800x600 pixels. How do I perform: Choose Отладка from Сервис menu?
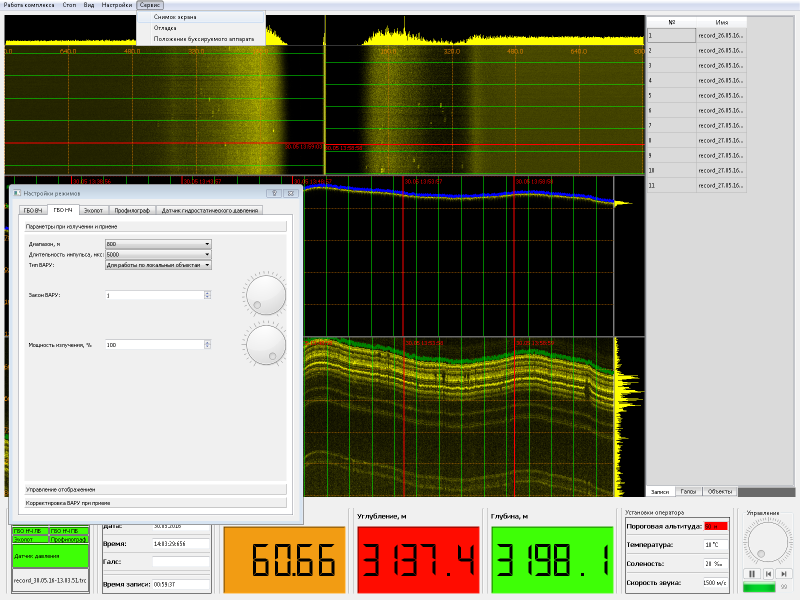tap(201, 28)
